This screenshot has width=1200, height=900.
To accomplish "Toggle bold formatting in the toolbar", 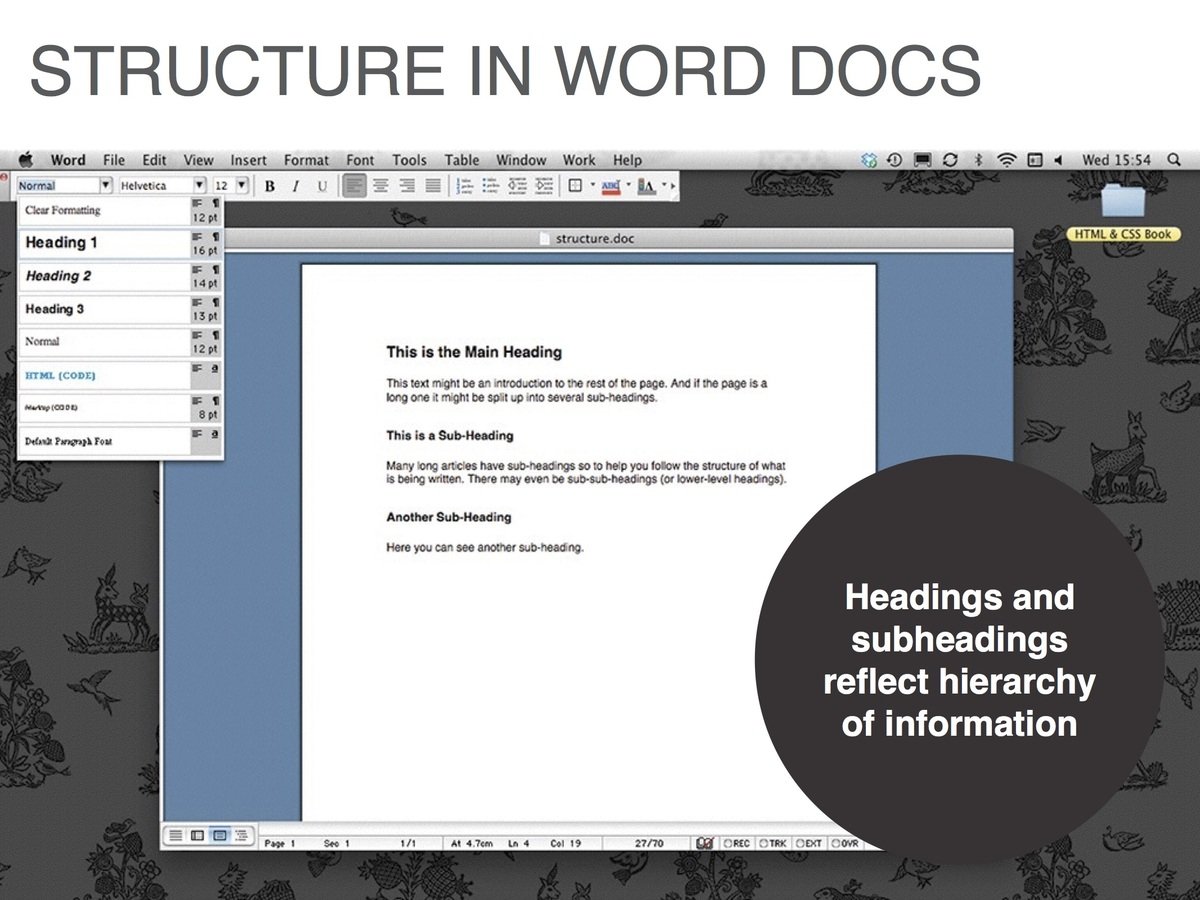I will tap(270, 186).
